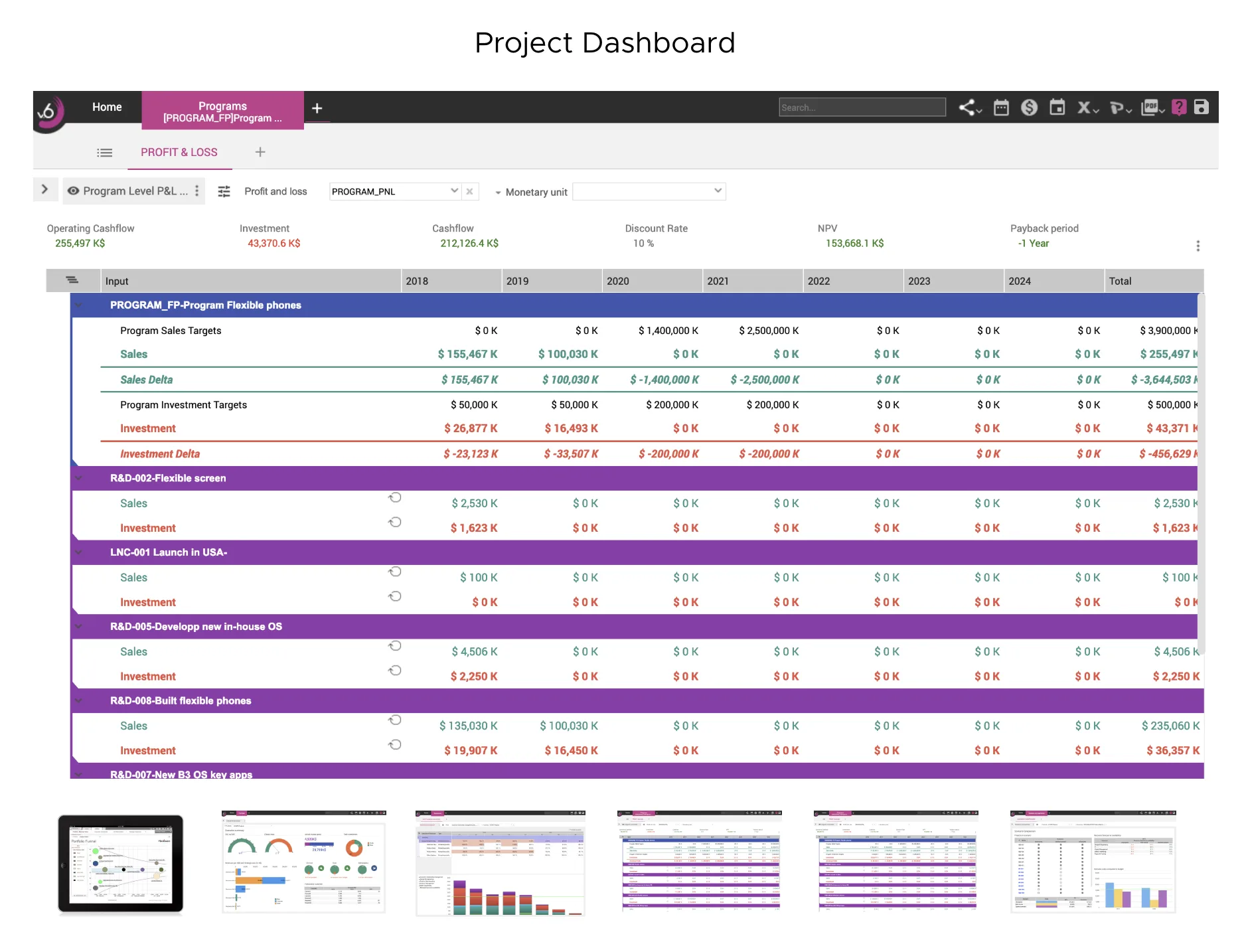Open the blue and yellow bar chart thumbnail
Screen dimensions: 1244x952
point(1093,862)
